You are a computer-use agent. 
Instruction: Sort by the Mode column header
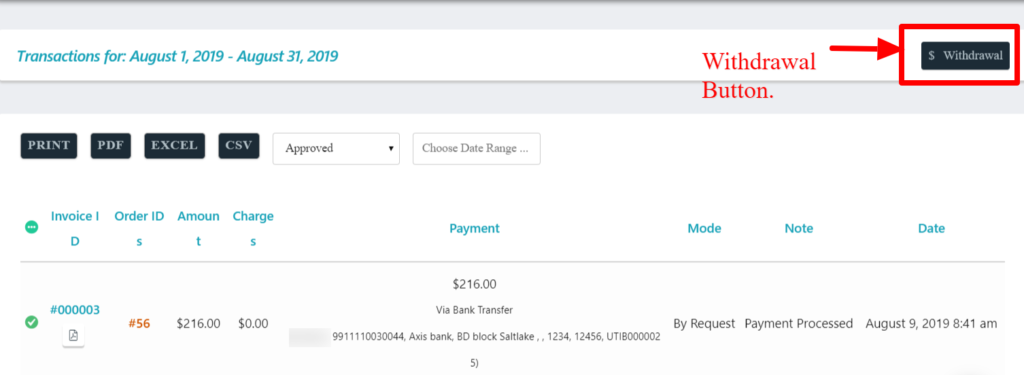[x=704, y=228]
